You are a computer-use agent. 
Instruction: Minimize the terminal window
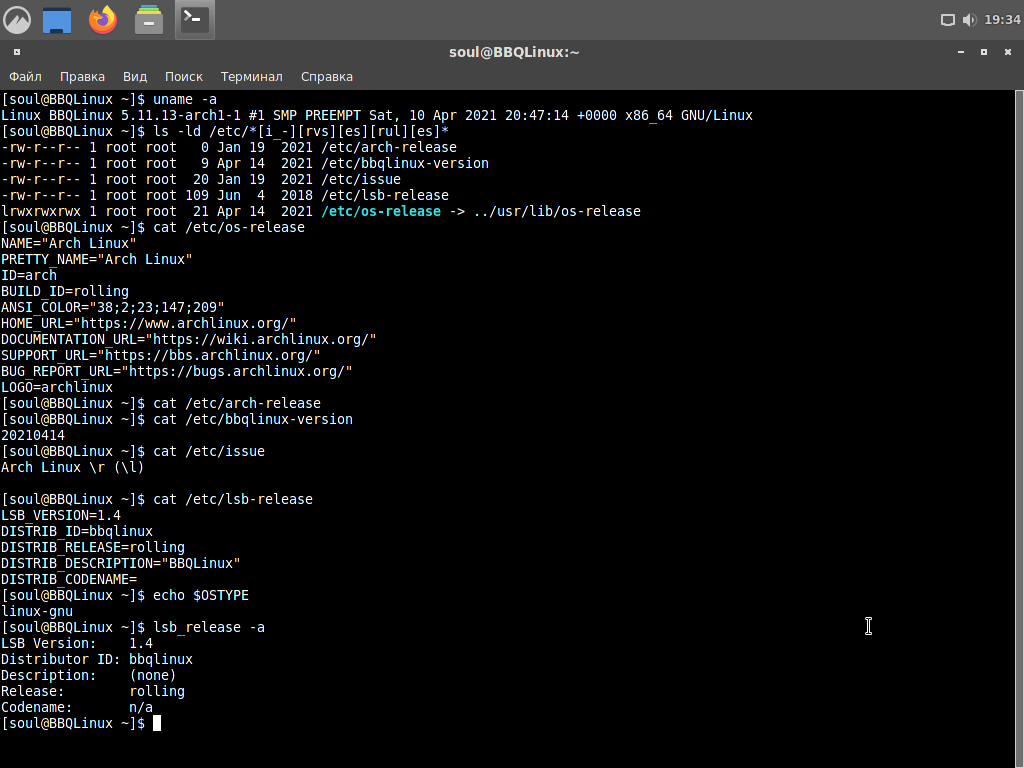pos(961,52)
